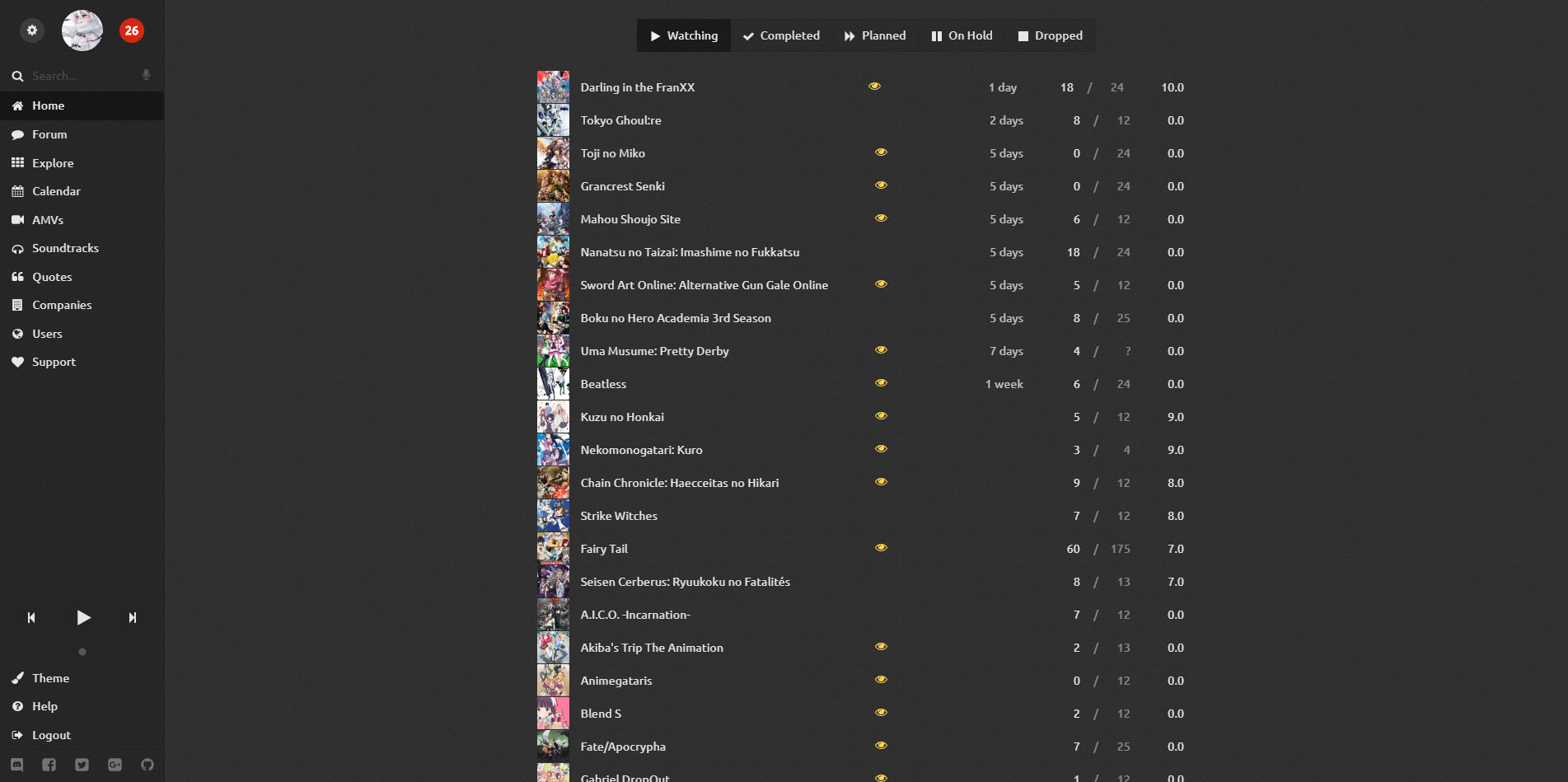Toggle eye icon for Kuzu no Honkai
The width and height of the screenshot is (1568, 782).
pos(882,415)
